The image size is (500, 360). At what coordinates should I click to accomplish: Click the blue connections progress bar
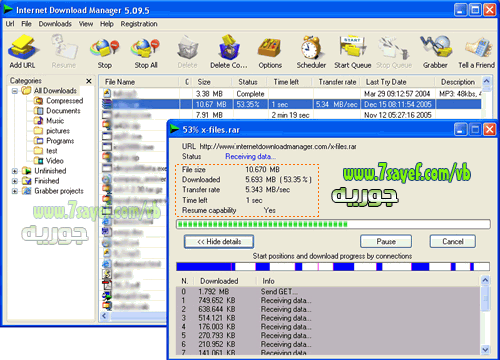[x=333, y=267]
